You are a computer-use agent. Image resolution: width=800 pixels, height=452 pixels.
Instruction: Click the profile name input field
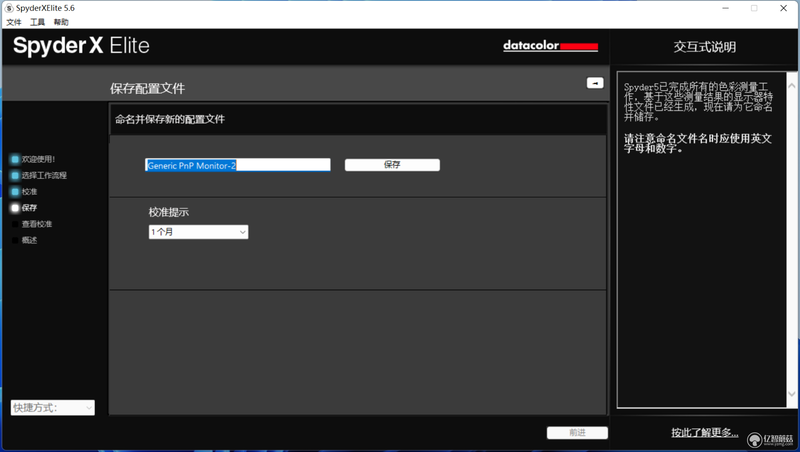coord(238,165)
